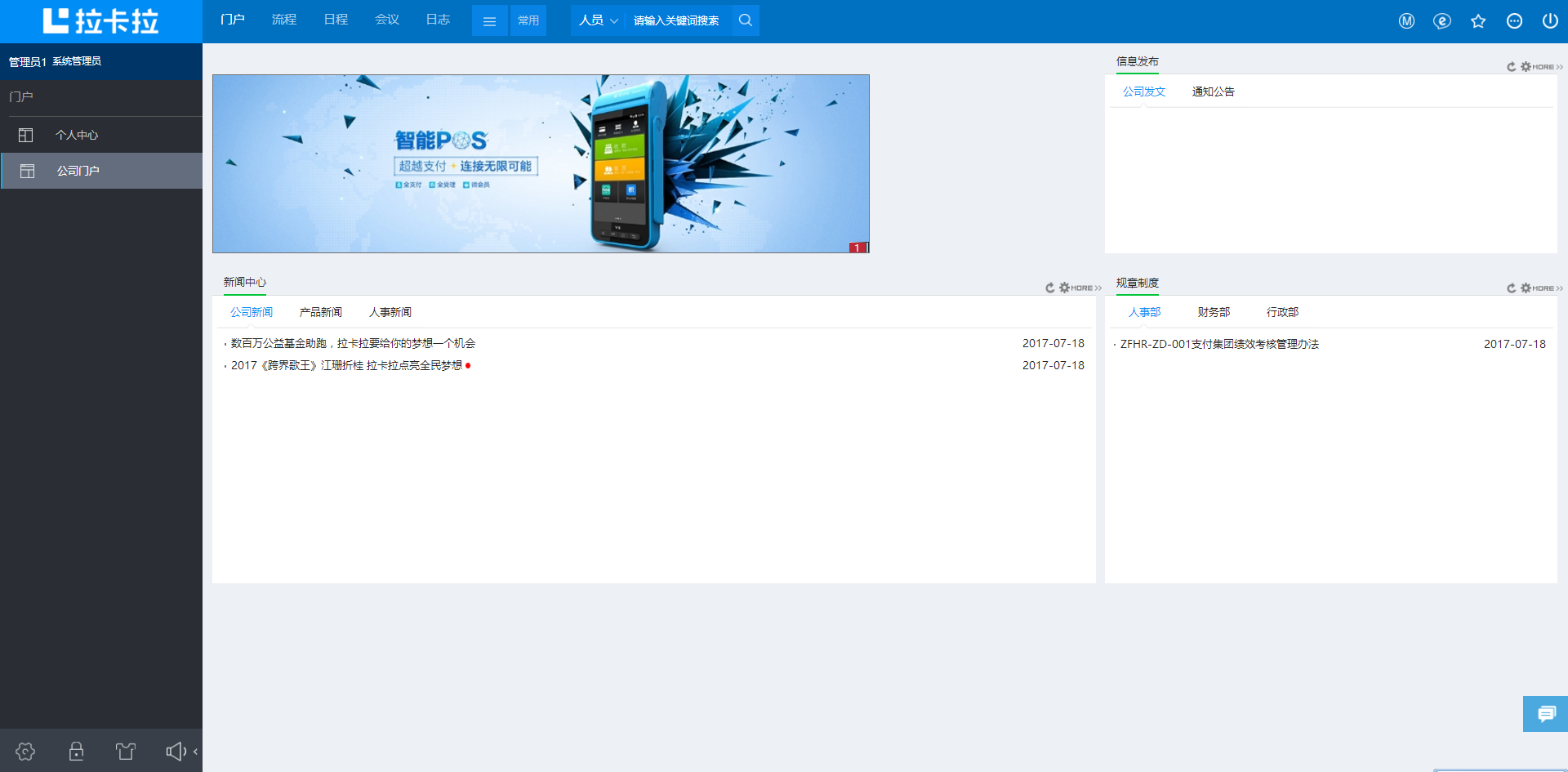The height and width of the screenshot is (772, 1568).
Task: Click the 规章制度 panel title
Action: [1138, 283]
